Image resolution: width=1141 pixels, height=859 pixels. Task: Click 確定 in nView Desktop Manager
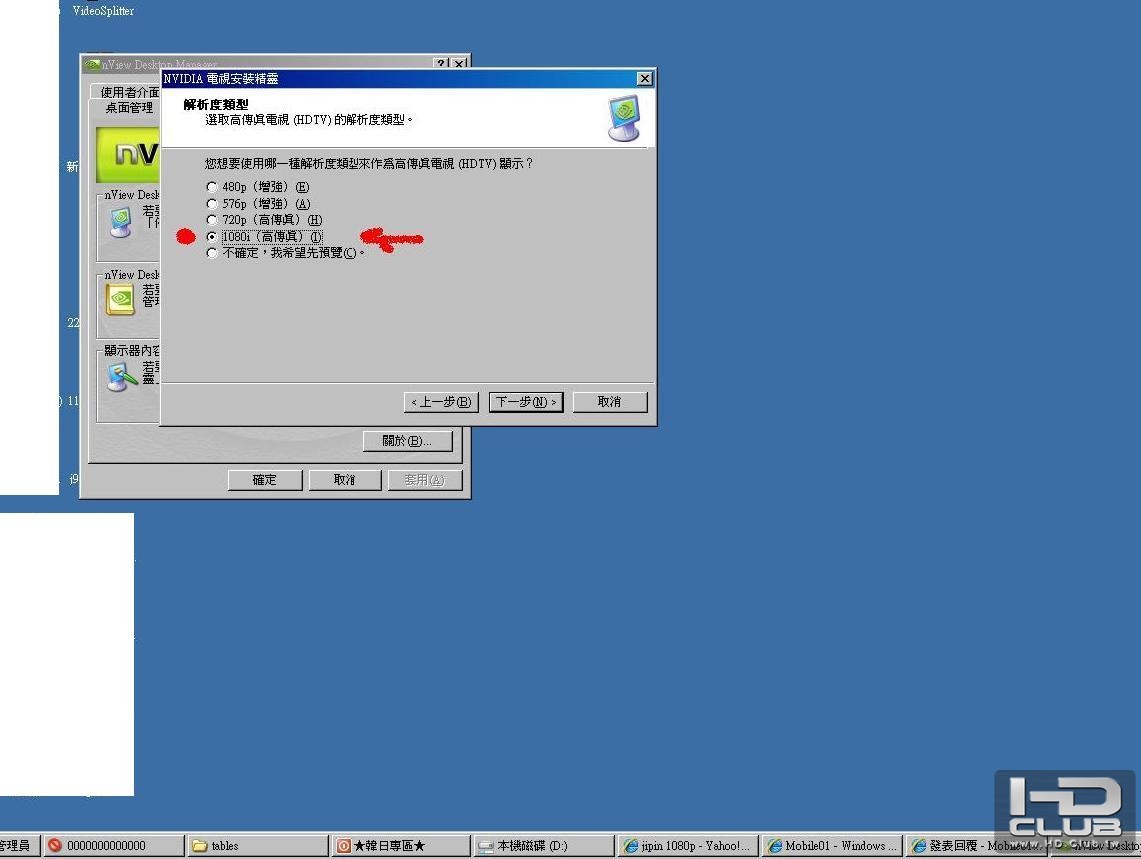click(x=265, y=480)
